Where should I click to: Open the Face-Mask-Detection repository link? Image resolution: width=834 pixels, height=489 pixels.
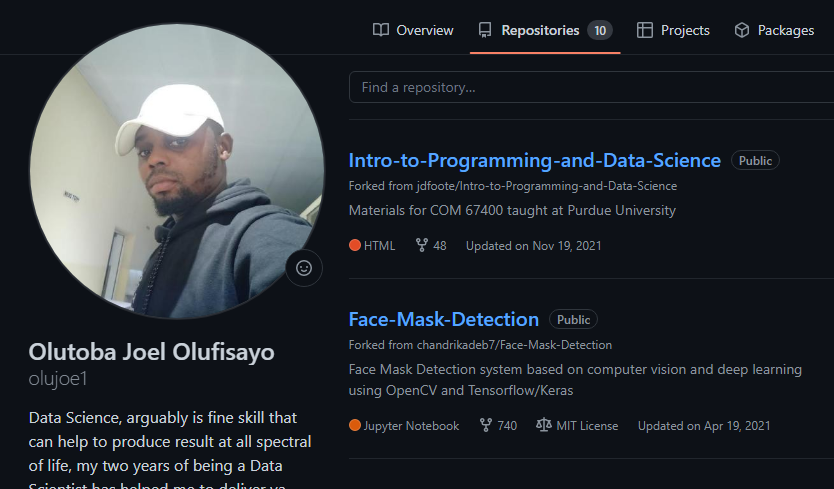tap(443, 319)
